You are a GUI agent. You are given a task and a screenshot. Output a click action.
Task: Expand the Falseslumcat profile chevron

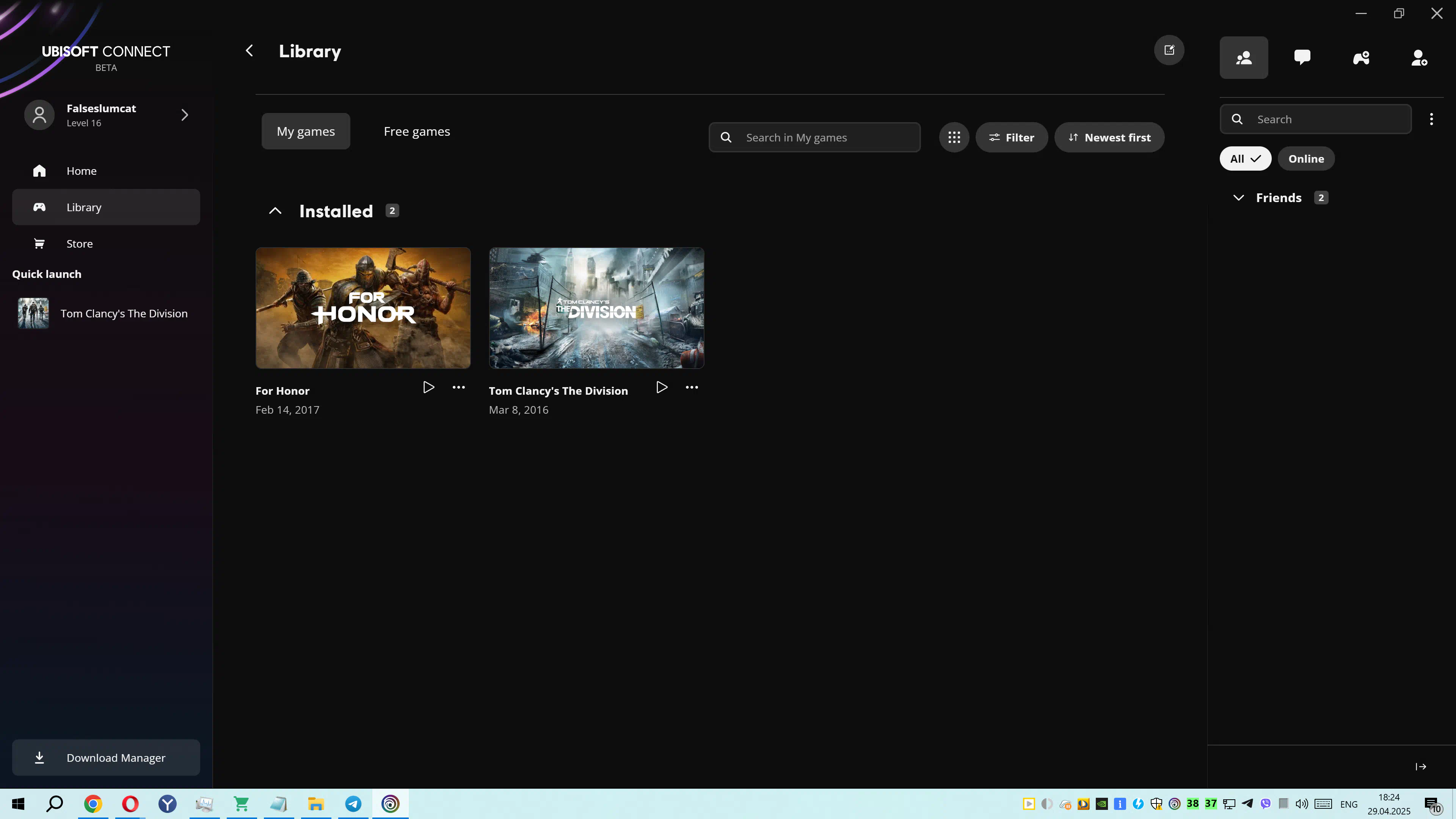(x=184, y=115)
